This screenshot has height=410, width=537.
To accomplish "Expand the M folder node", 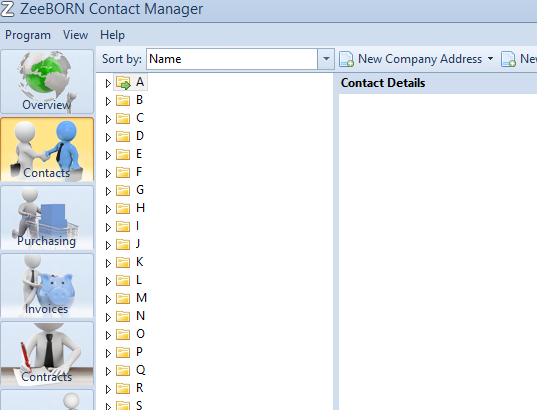I will point(108,299).
